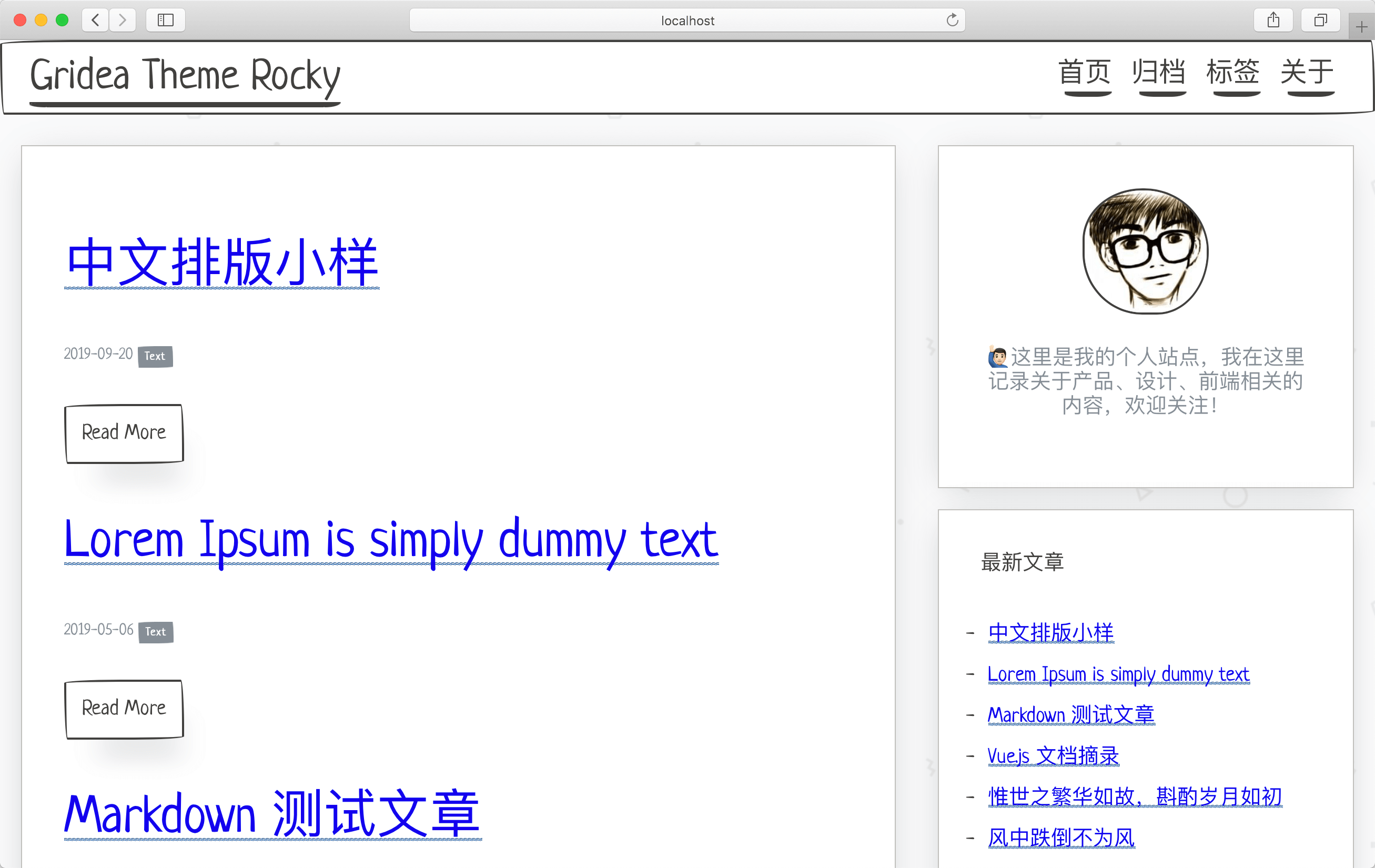Image resolution: width=1375 pixels, height=868 pixels.
Task: Open 风中跌倒不为风 in the sidebar list
Action: [x=1061, y=839]
